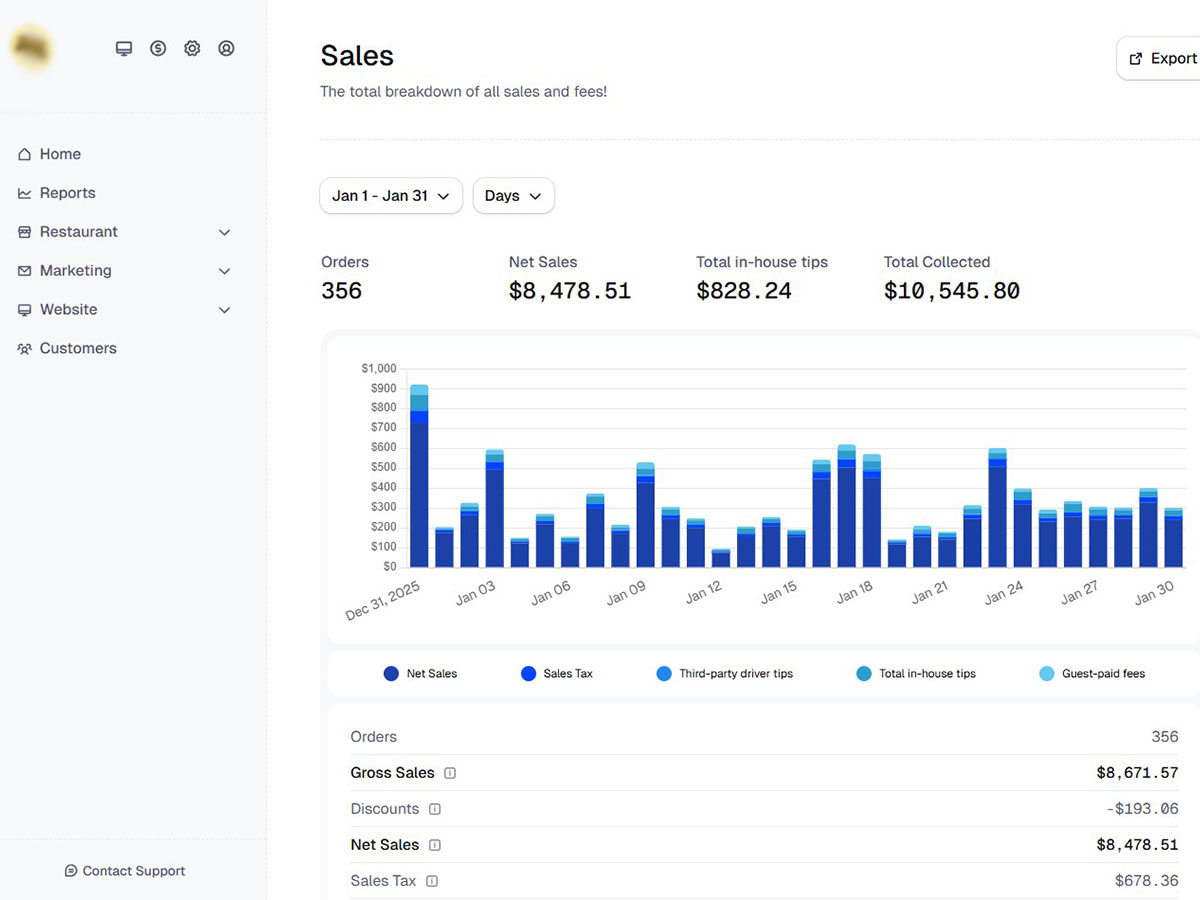Open the dollar sign billing icon
Screen dimensions: 1200x900
[x=158, y=48]
